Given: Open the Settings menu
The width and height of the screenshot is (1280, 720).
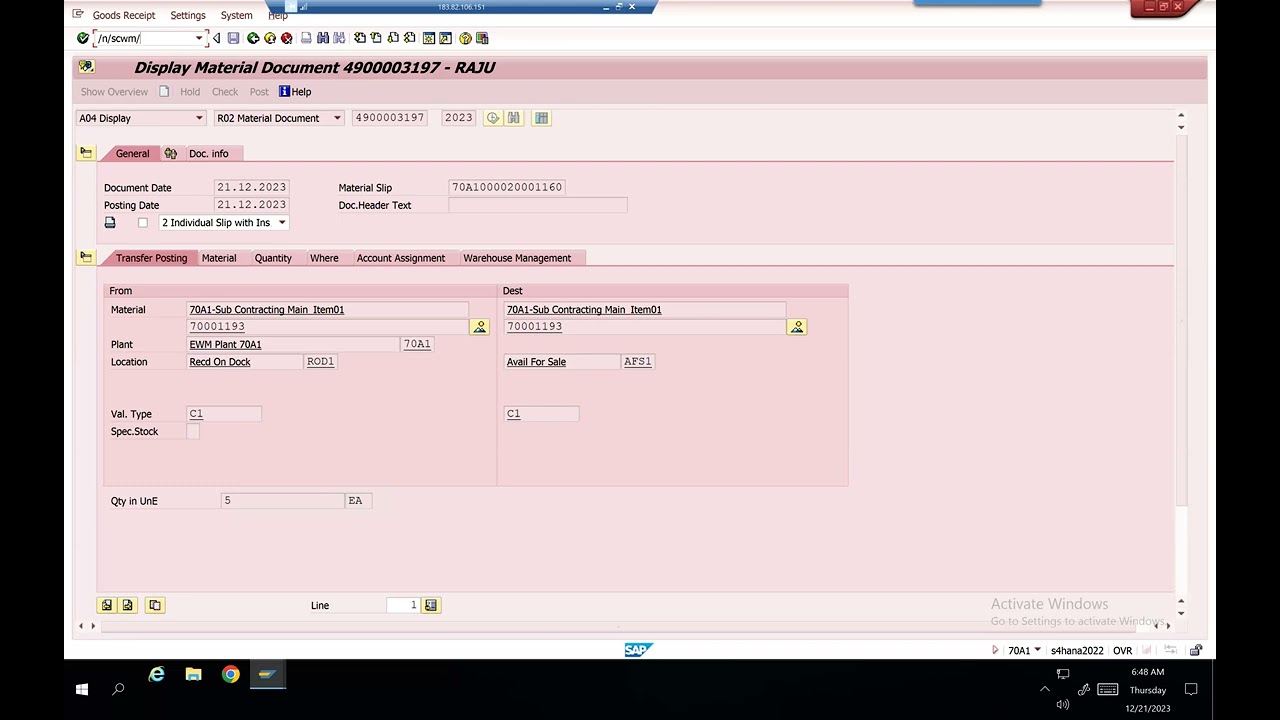Looking at the screenshot, I should coord(188,15).
